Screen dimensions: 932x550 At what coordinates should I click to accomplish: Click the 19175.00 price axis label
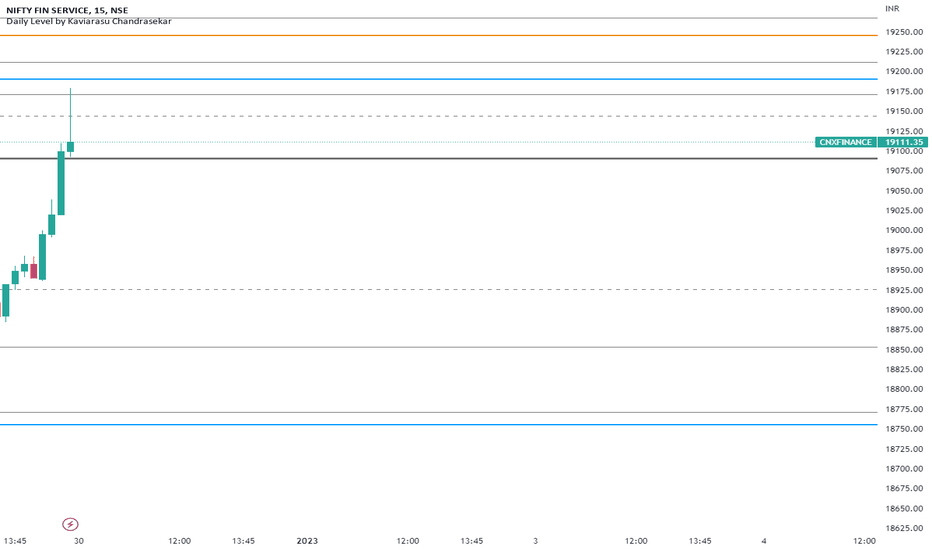[x=904, y=92]
